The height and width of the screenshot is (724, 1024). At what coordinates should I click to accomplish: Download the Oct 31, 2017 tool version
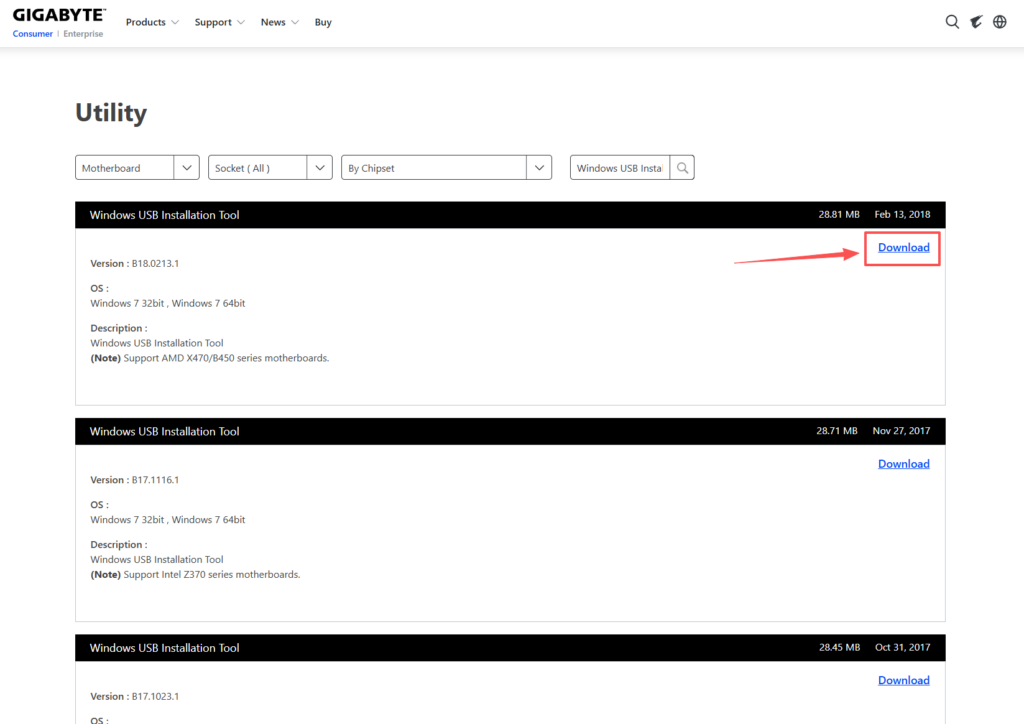tap(903, 681)
